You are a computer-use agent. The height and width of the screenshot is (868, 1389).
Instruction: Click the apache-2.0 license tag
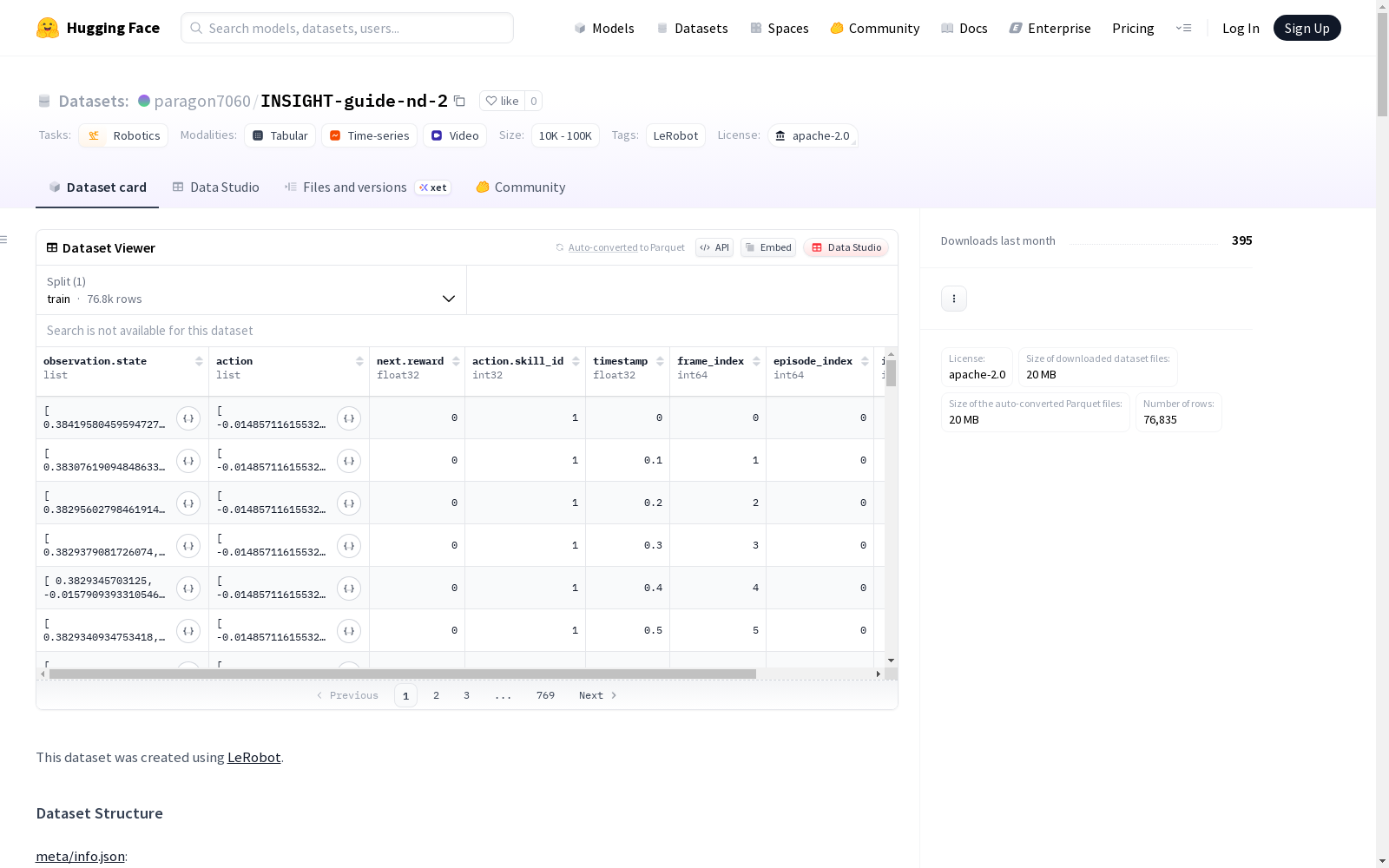(x=813, y=135)
